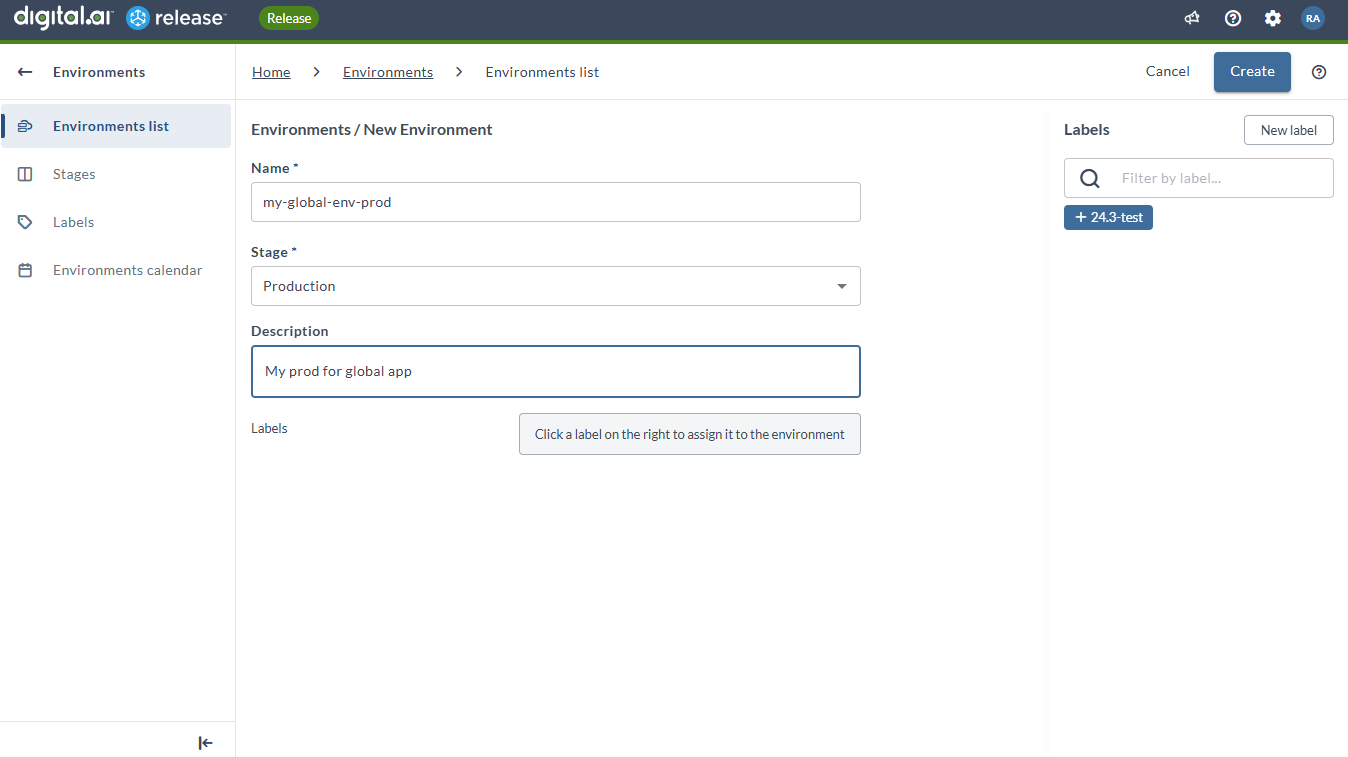The image size is (1348, 757).
Task: Open the Stage dropdown showing Production
Action: (555, 286)
